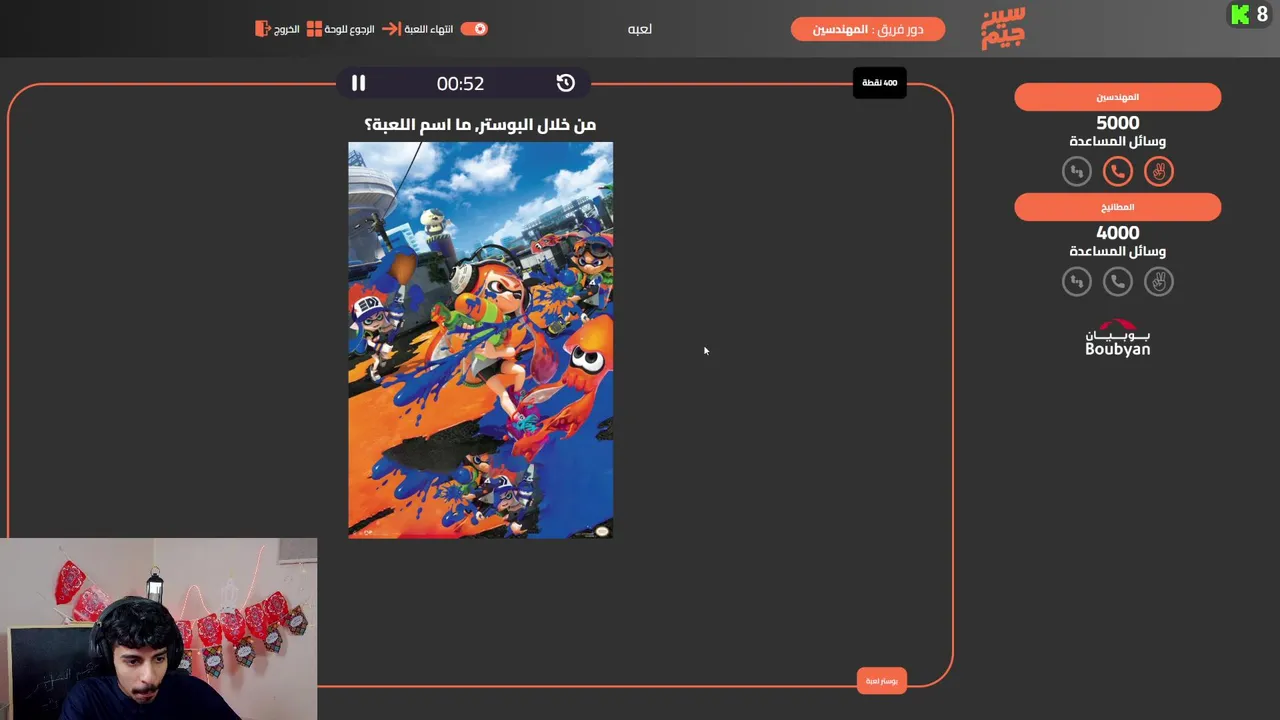1280x720 pixels.
Task: Click the المهندسين team score 5000
Action: point(1118,123)
